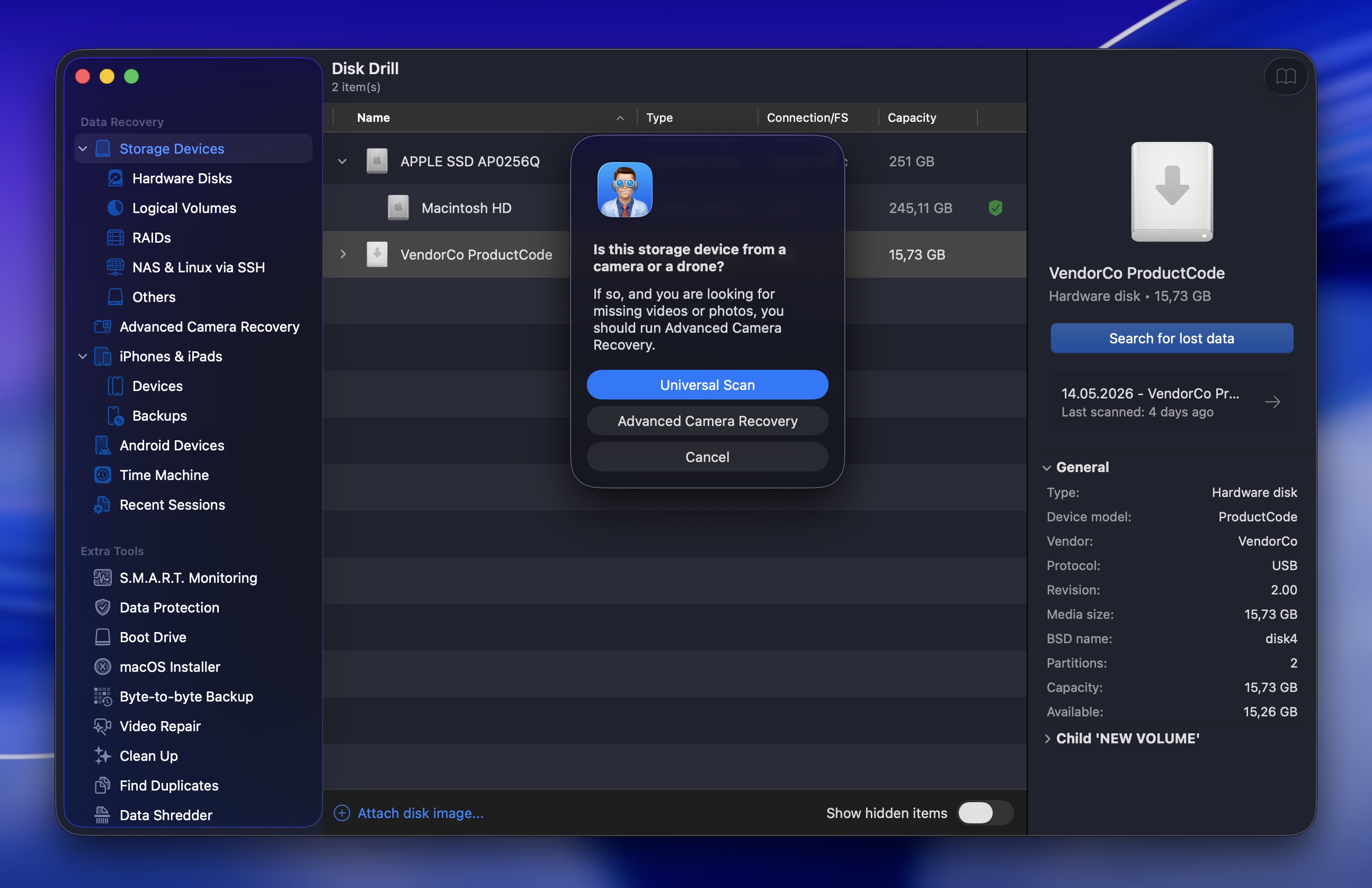This screenshot has height=888, width=1372.
Task: Click the macOS Installer icon
Action: coord(103,667)
